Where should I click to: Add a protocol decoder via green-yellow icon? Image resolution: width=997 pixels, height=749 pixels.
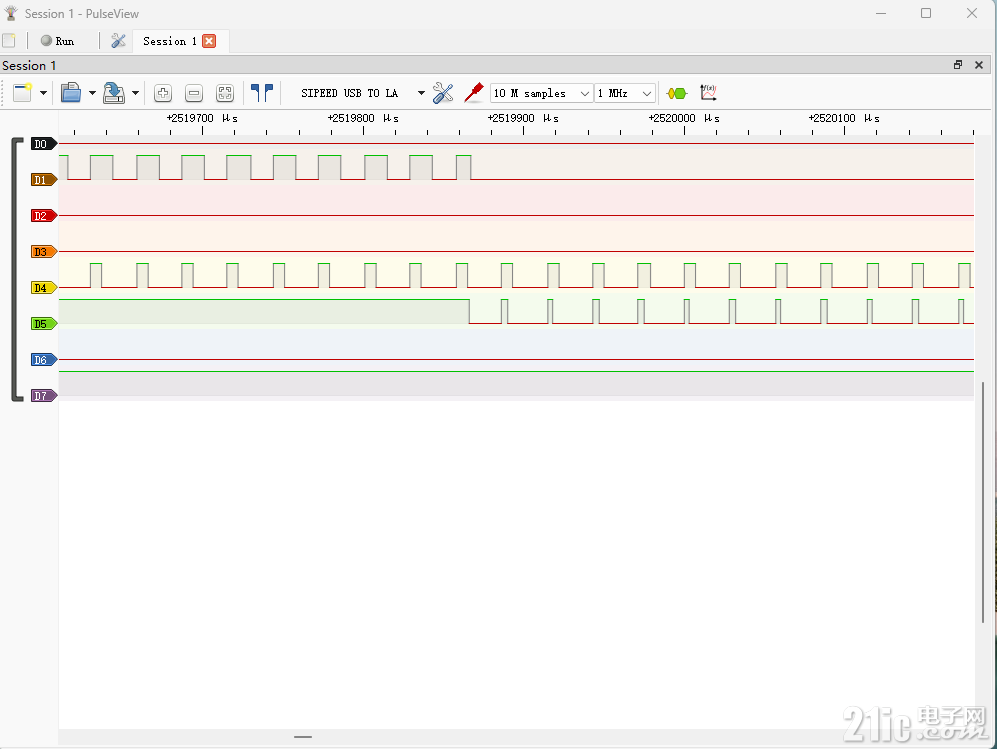pyautogui.click(x=677, y=93)
